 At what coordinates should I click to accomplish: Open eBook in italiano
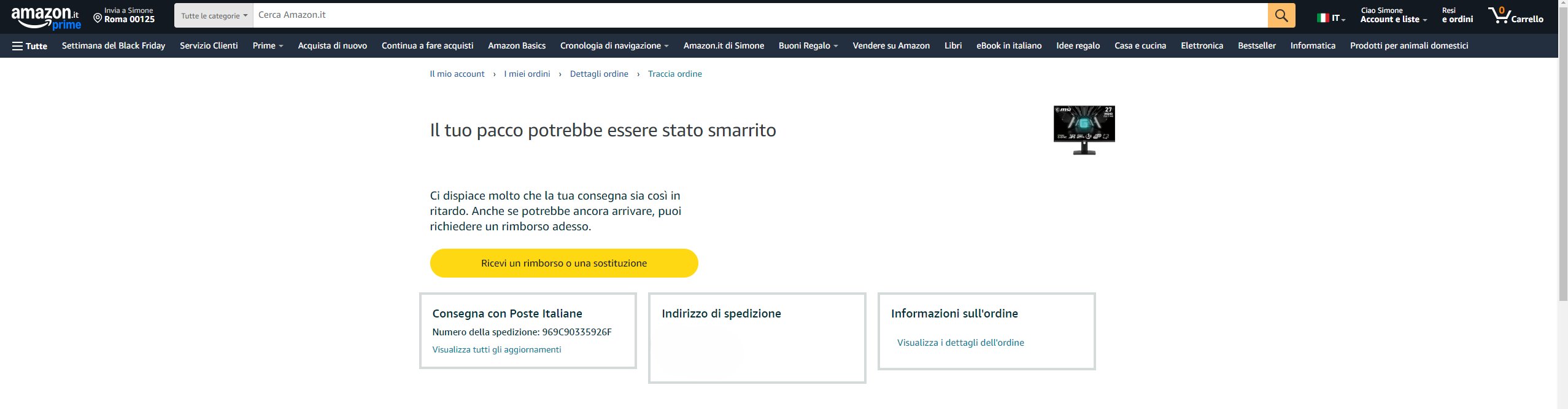click(1009, 45)
